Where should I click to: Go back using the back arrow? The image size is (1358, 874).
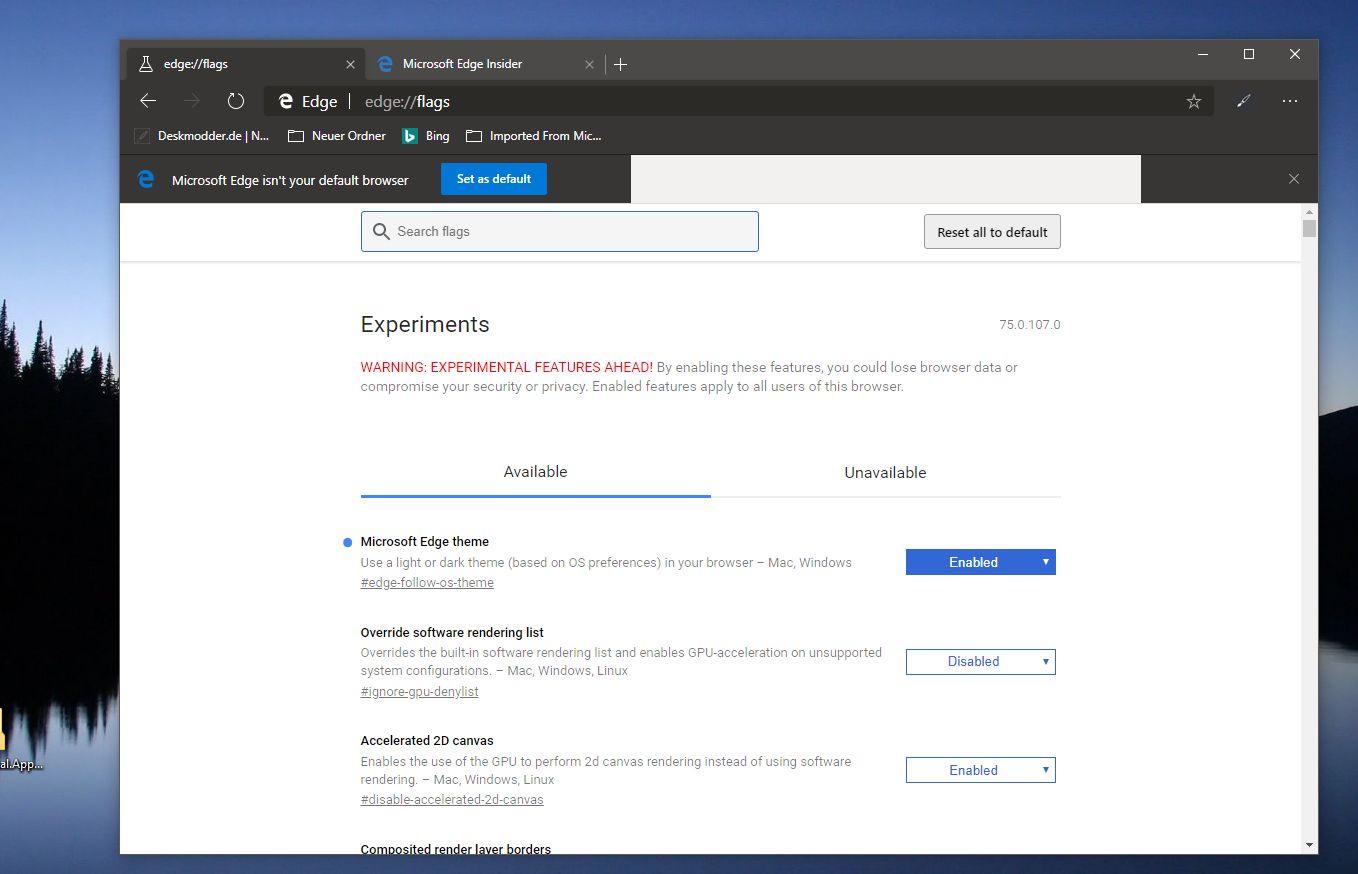(x=148, y=101)
